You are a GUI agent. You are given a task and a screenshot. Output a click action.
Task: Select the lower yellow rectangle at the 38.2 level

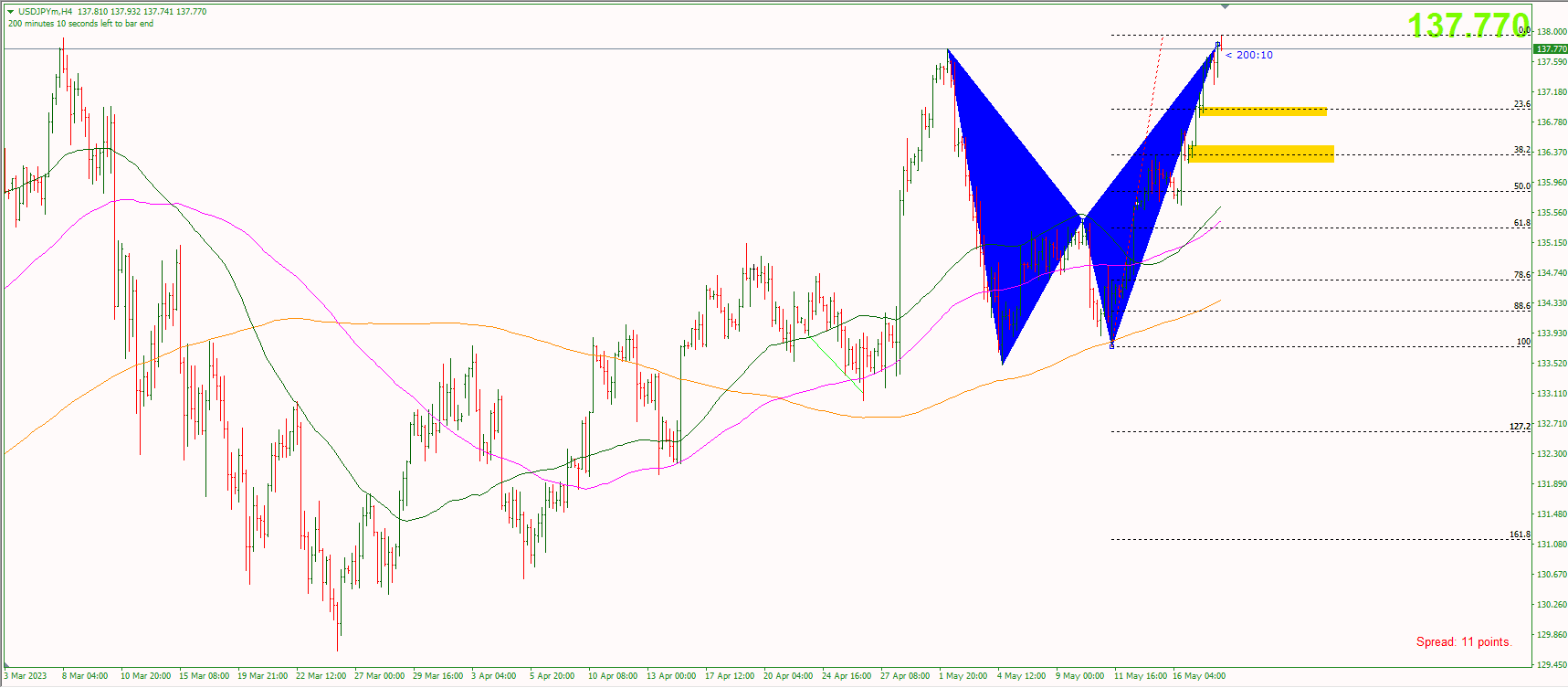[x=1261, y=153]
